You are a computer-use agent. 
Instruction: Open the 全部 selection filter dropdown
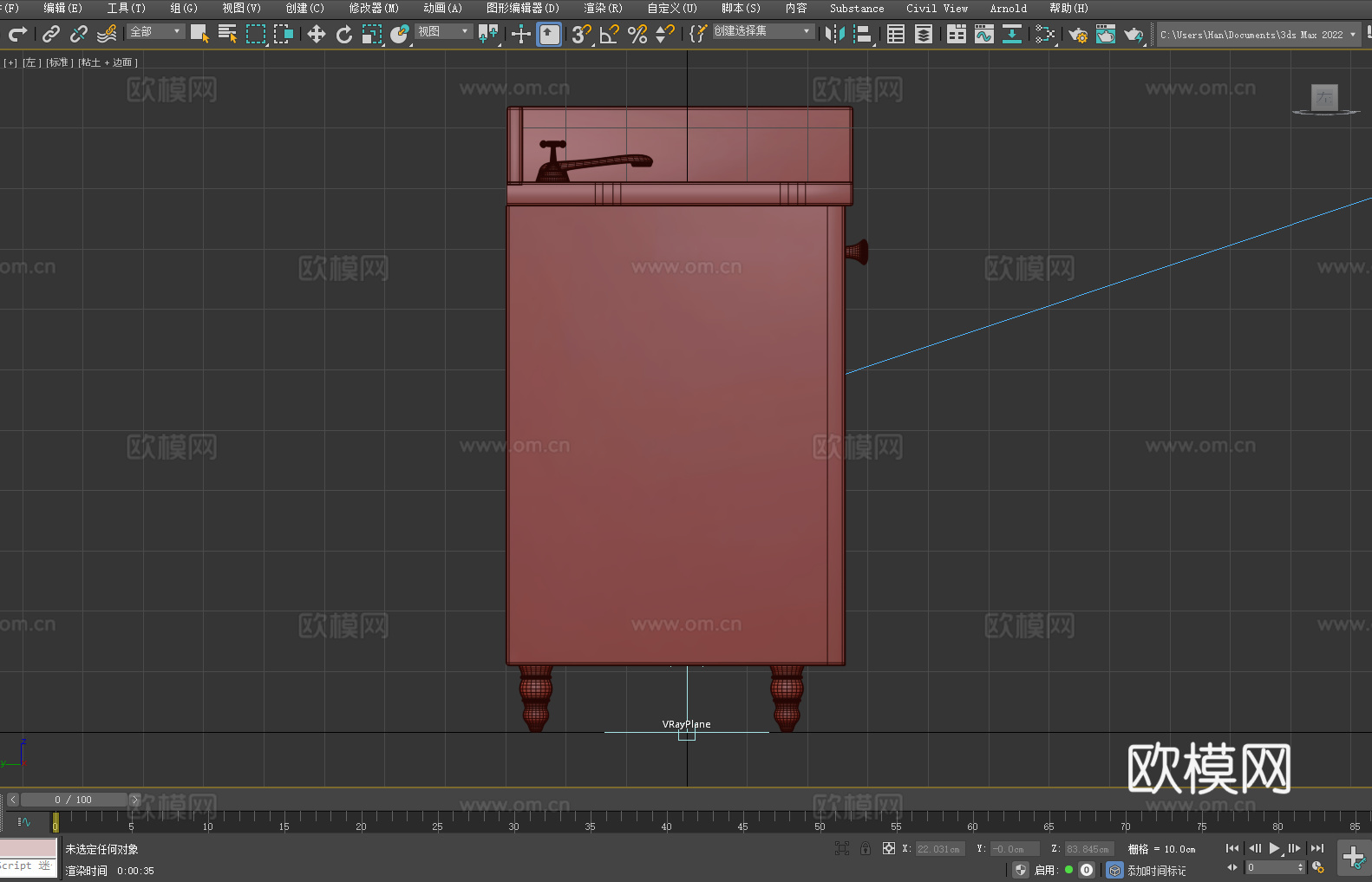(x=156, y=31)
